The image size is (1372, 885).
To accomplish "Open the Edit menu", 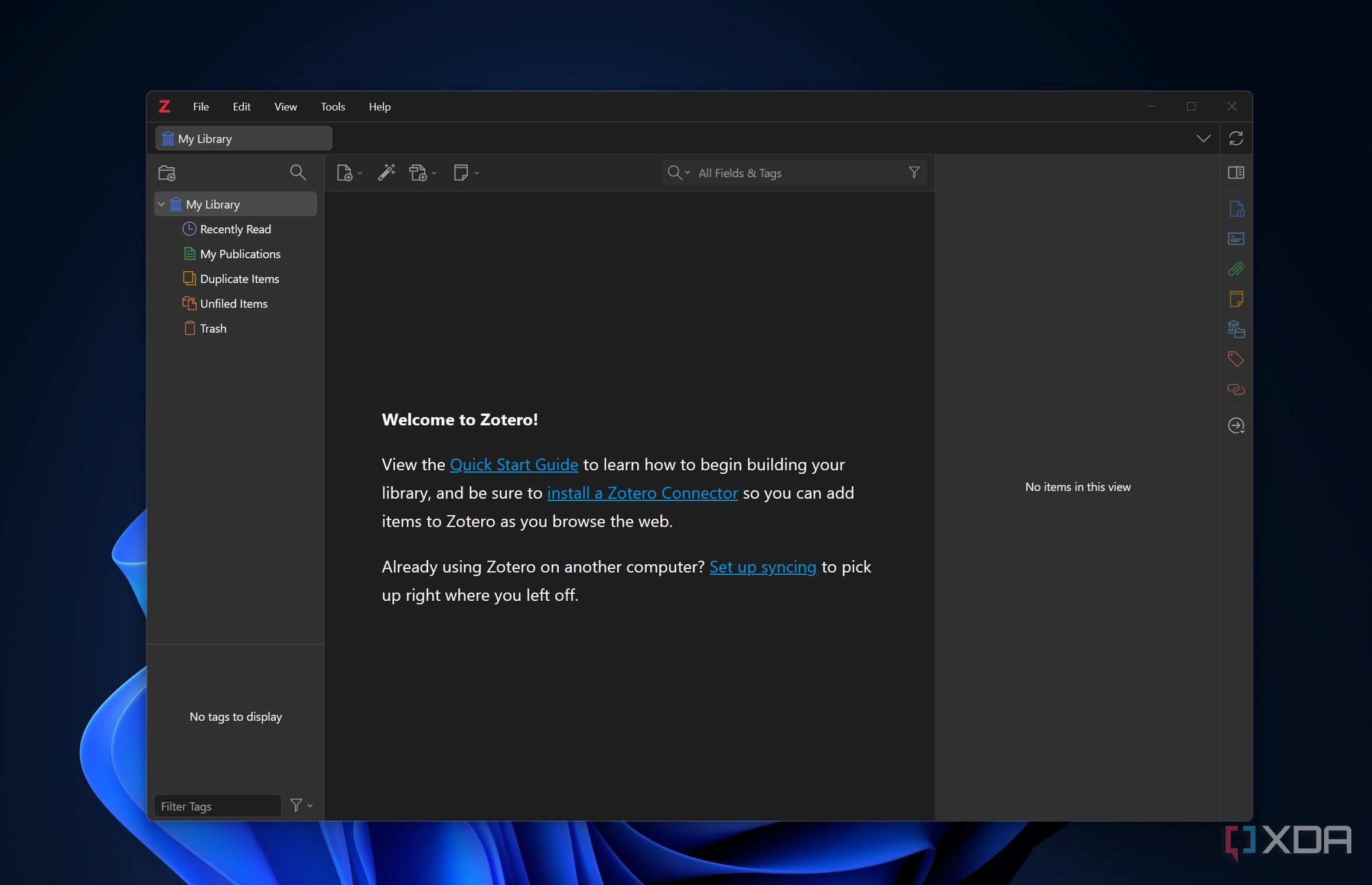I will [x=242, y=107].
